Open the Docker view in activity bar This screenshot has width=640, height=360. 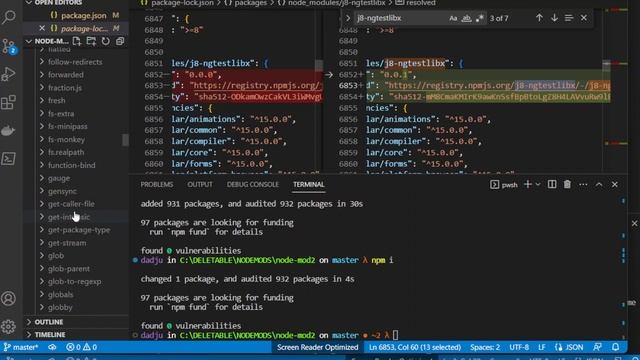(9, 131)
